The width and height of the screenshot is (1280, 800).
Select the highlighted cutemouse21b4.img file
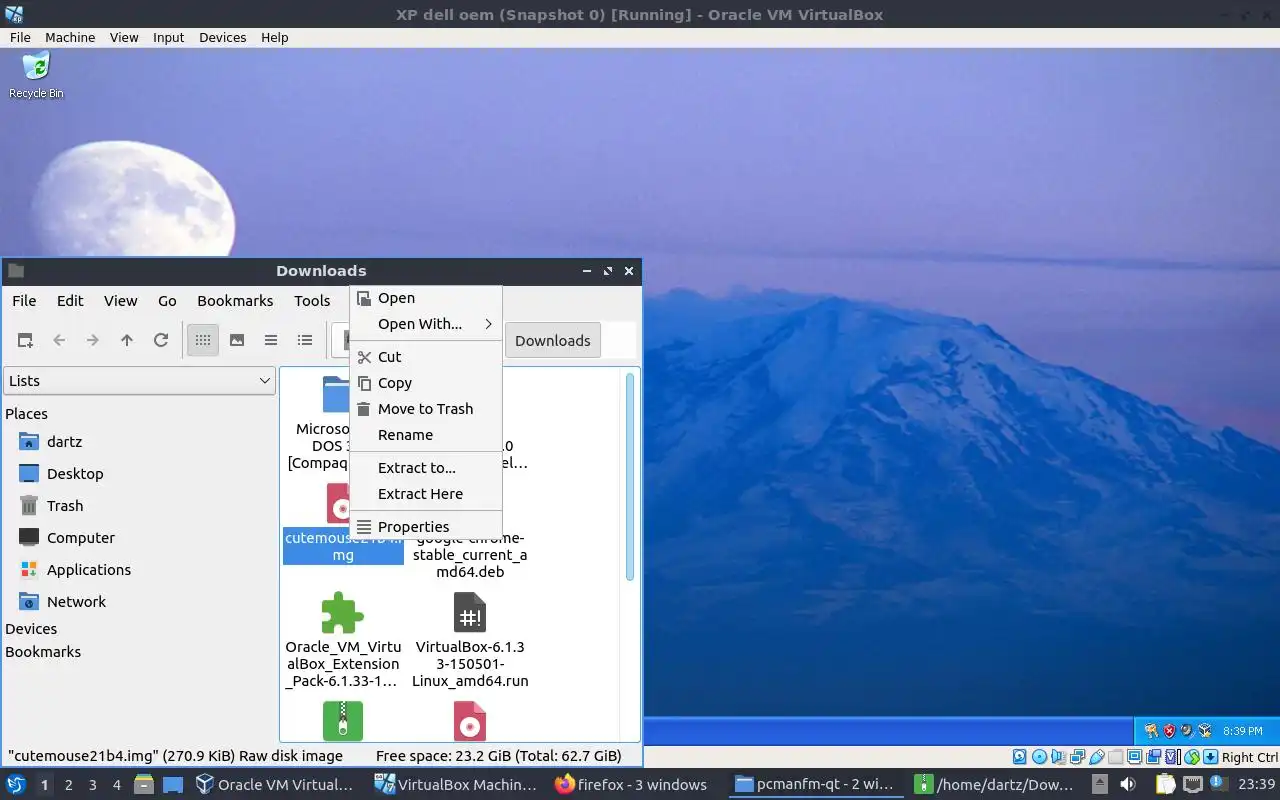[x=343, y=546]
